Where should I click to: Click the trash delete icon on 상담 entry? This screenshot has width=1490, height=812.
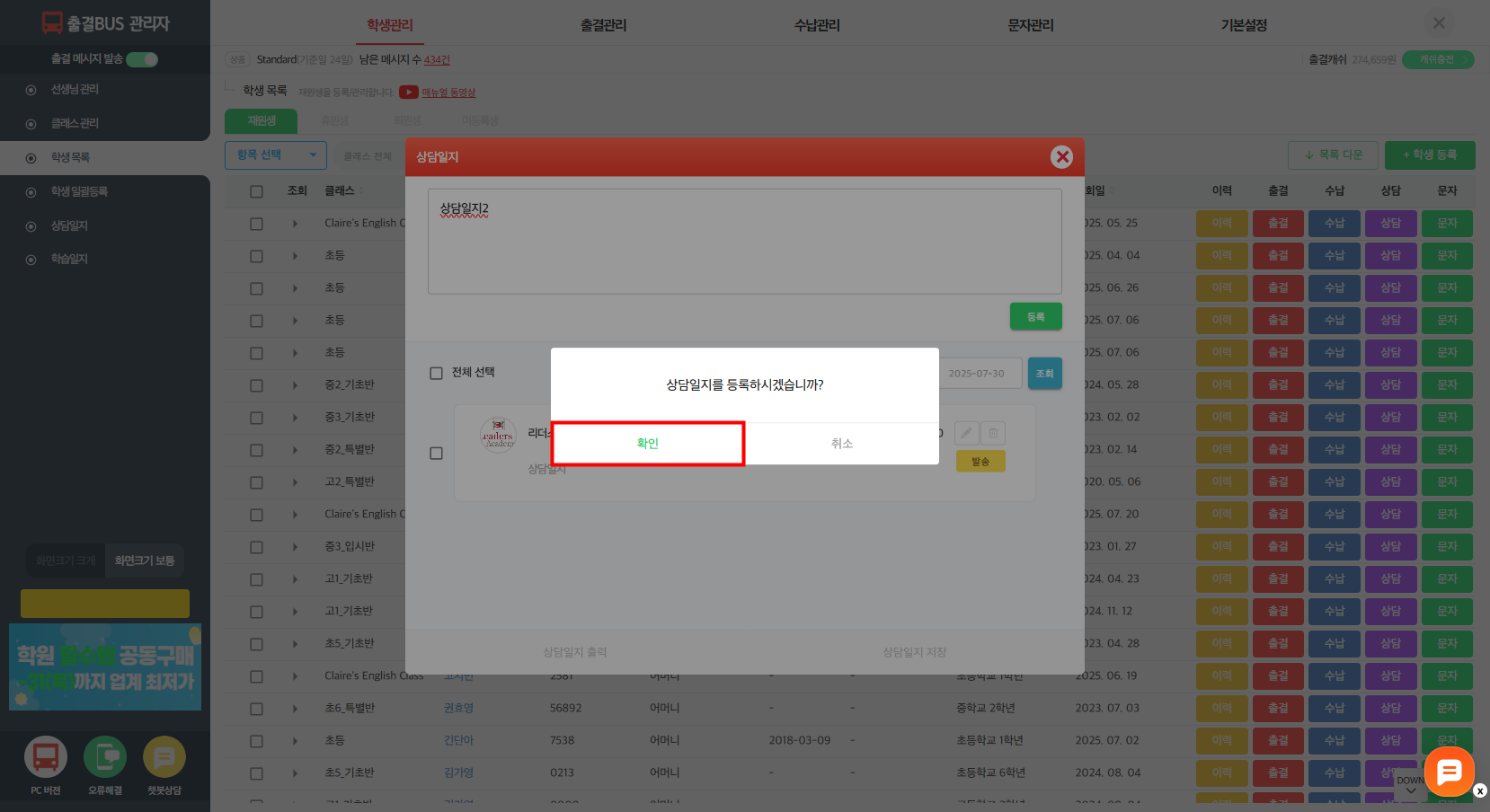[x=993, y=433]
